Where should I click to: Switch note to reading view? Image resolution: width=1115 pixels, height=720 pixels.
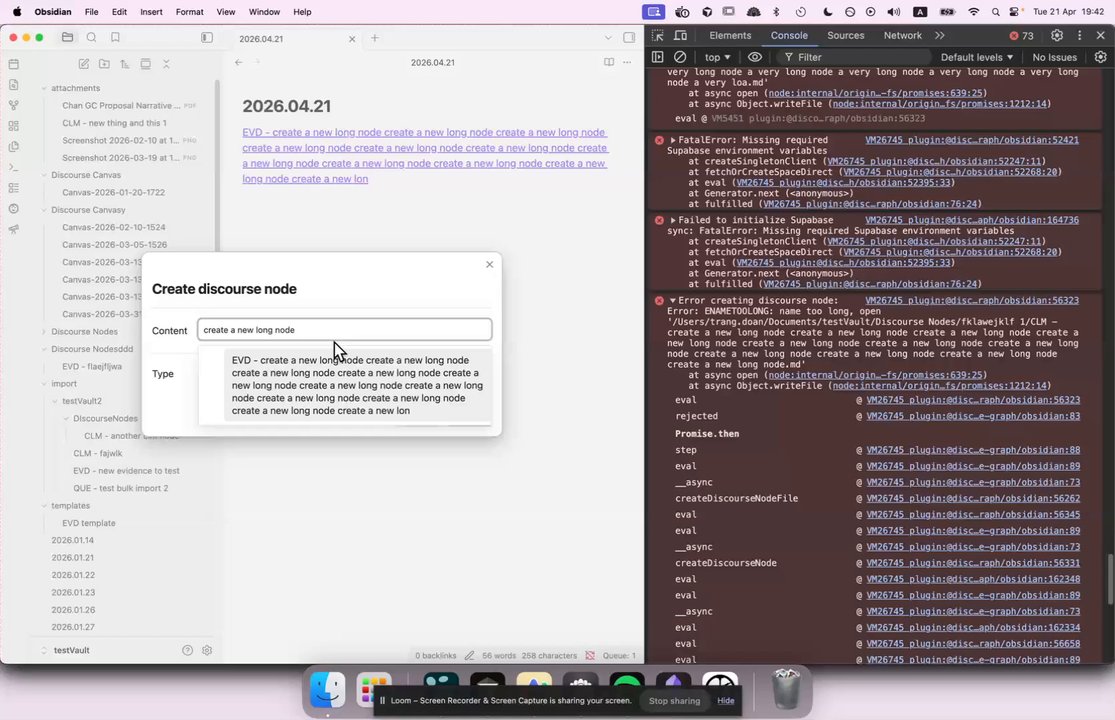pos(609,63)
